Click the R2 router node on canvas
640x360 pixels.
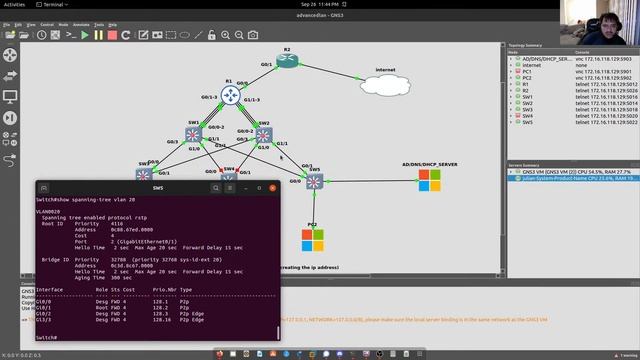(x=287, y=60)
